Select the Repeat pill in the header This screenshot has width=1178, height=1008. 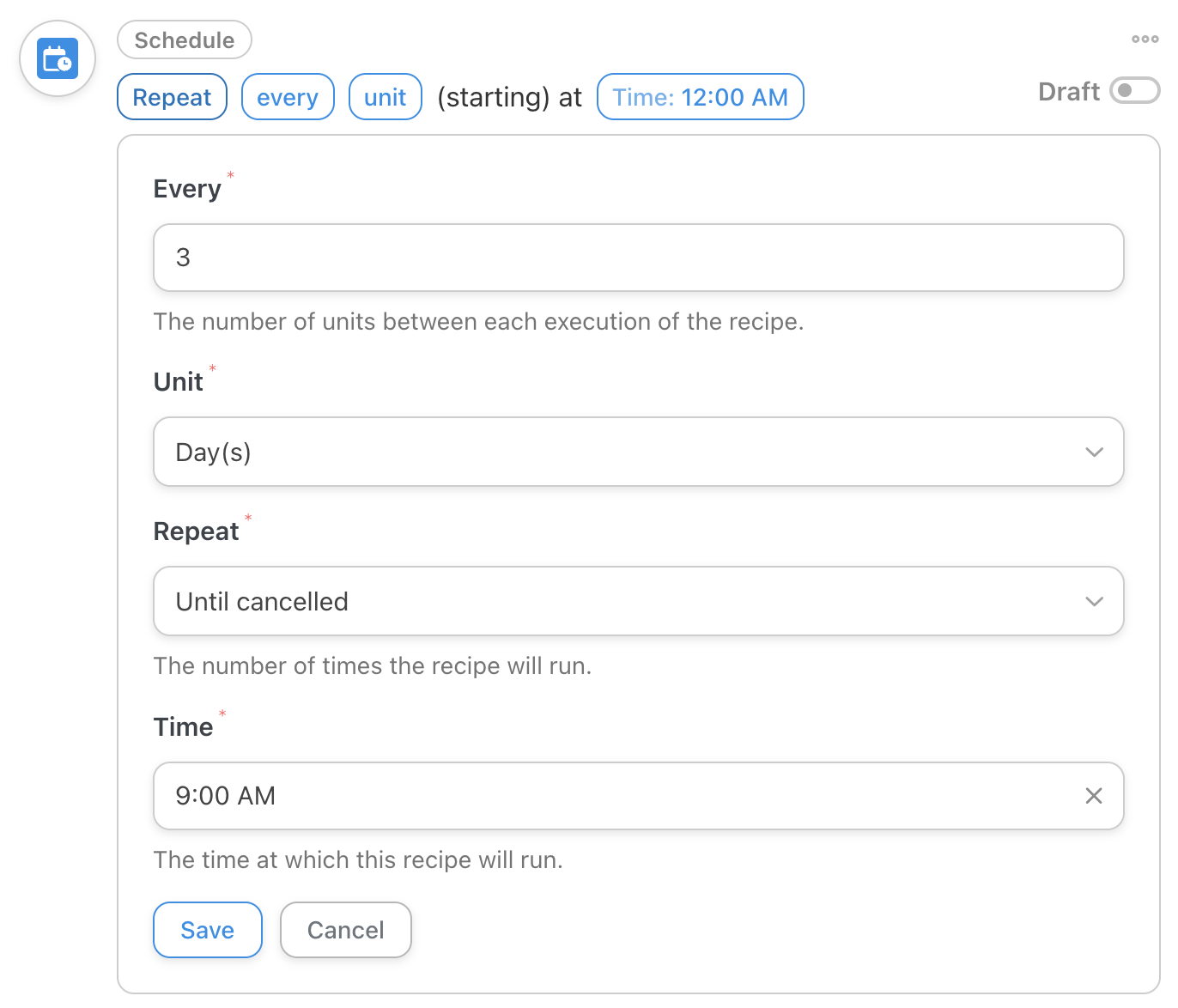[172, 97]
